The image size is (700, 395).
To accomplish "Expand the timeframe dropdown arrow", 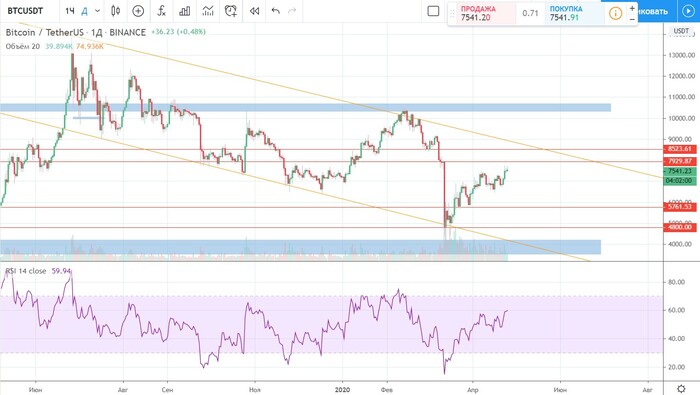I will pyautogui.click(x=97, y=11).
